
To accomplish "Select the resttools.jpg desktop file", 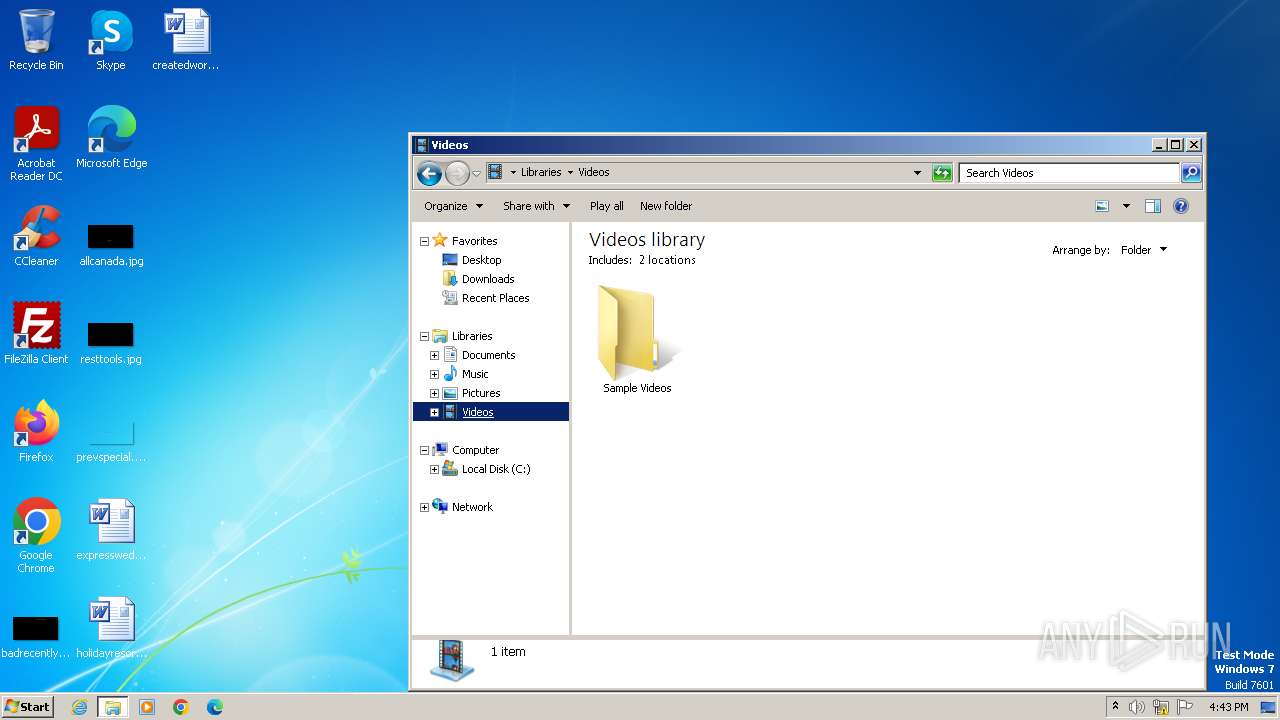I will pyautogui.click(x=111, y=342).
